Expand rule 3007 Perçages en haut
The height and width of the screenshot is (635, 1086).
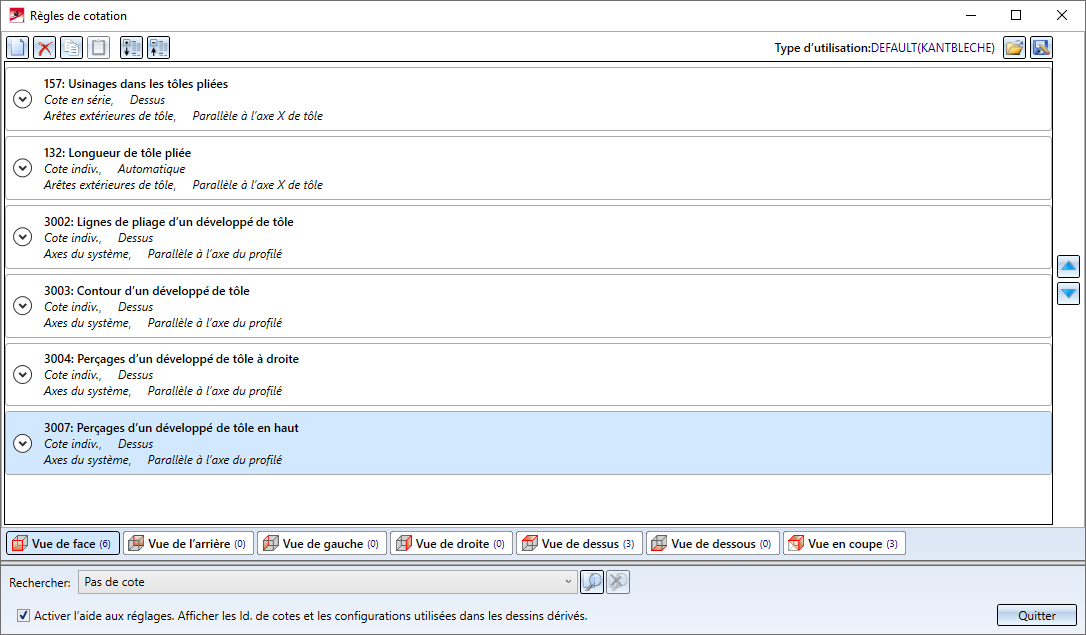pos(23,443)
